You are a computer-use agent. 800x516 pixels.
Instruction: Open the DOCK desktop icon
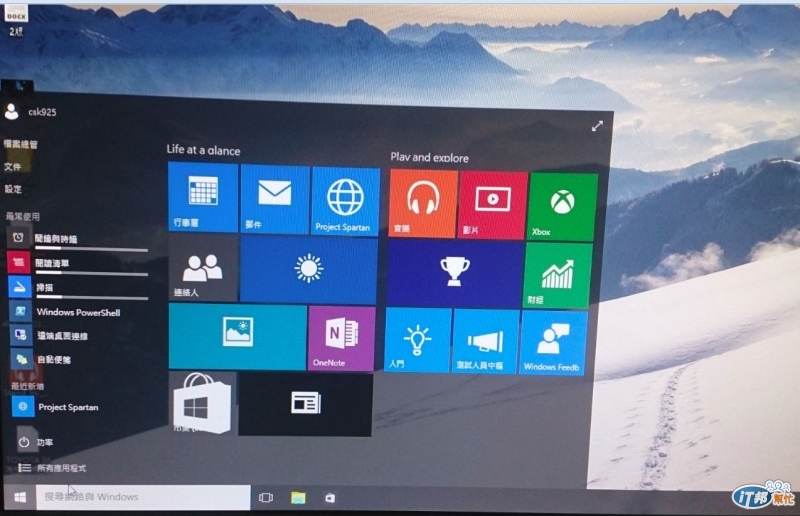tap(16, 20)
